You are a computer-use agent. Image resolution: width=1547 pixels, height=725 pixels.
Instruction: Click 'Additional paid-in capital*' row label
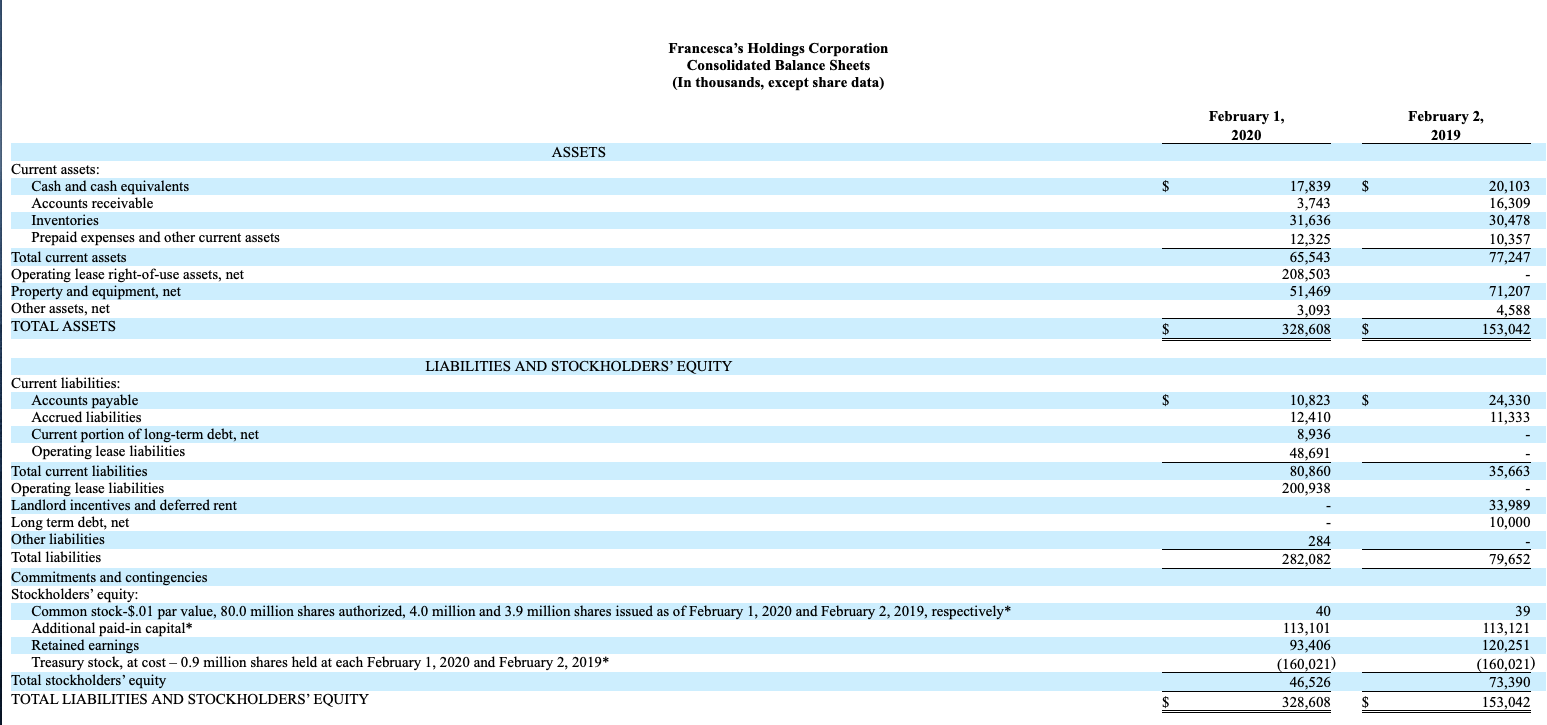111,628
